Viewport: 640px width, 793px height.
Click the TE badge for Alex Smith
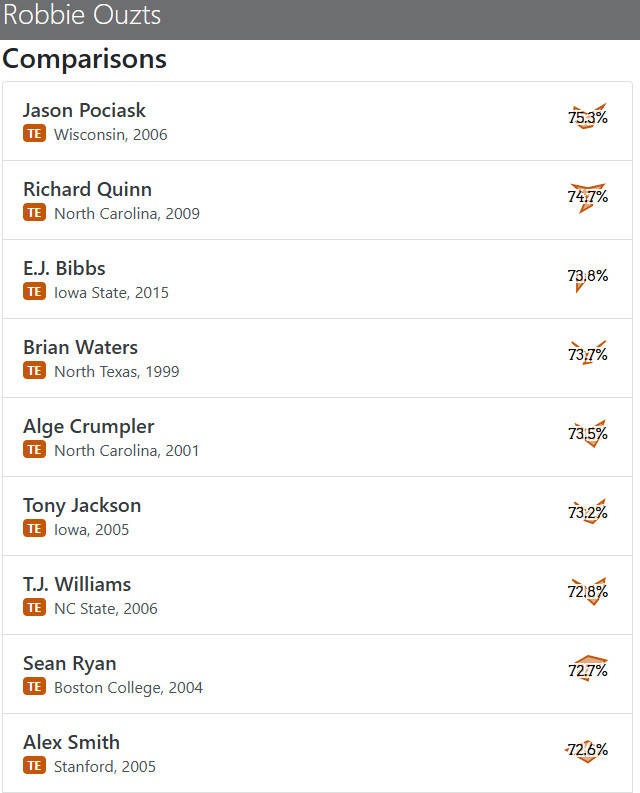(x=34, y=766)
